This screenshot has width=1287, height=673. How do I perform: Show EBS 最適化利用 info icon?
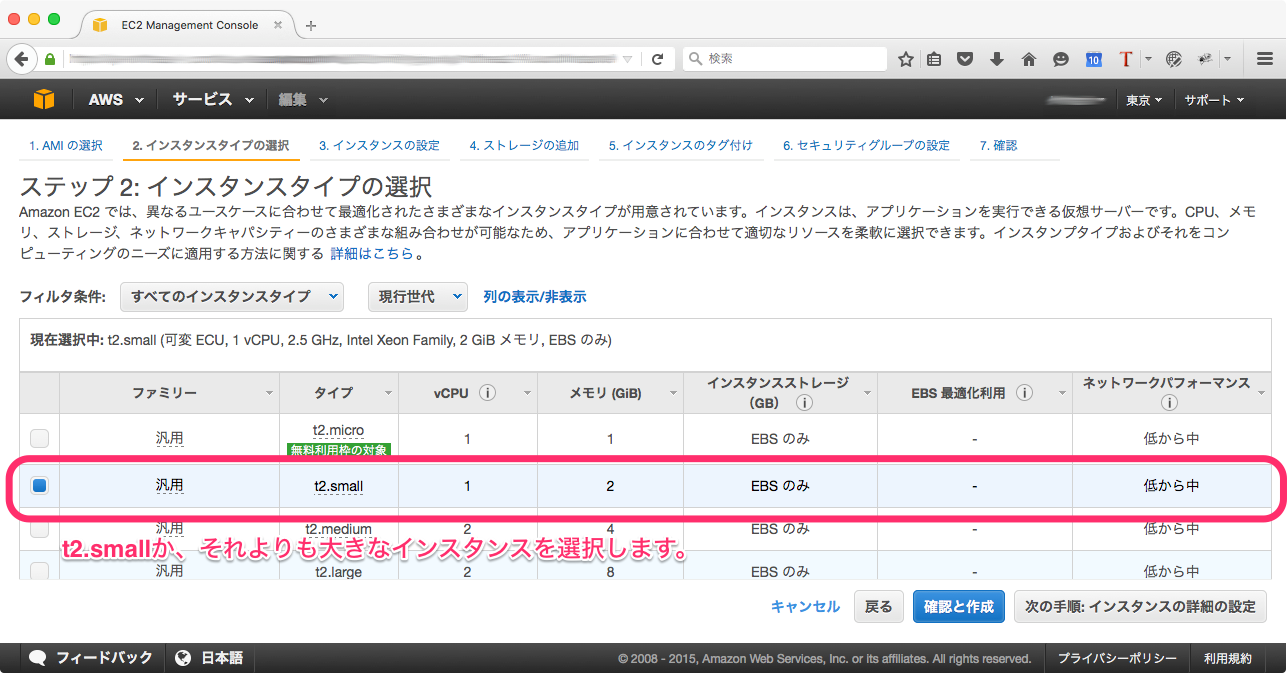(x=1024, y=393)
